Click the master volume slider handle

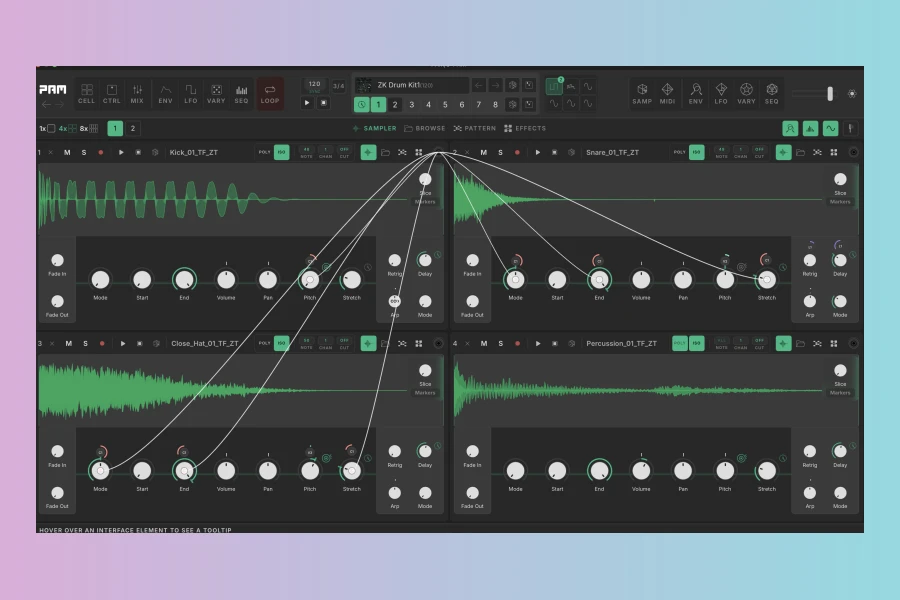(829, 93)
